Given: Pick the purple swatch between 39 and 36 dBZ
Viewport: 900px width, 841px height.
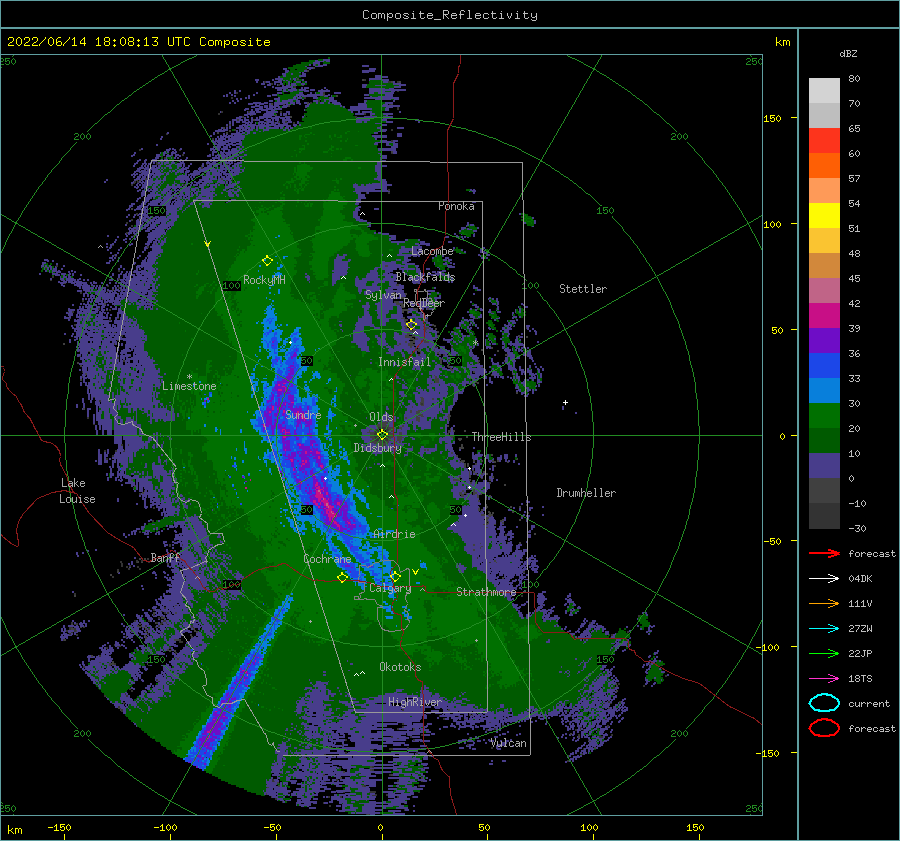Looking at the screenshot, I should (824, 341).
